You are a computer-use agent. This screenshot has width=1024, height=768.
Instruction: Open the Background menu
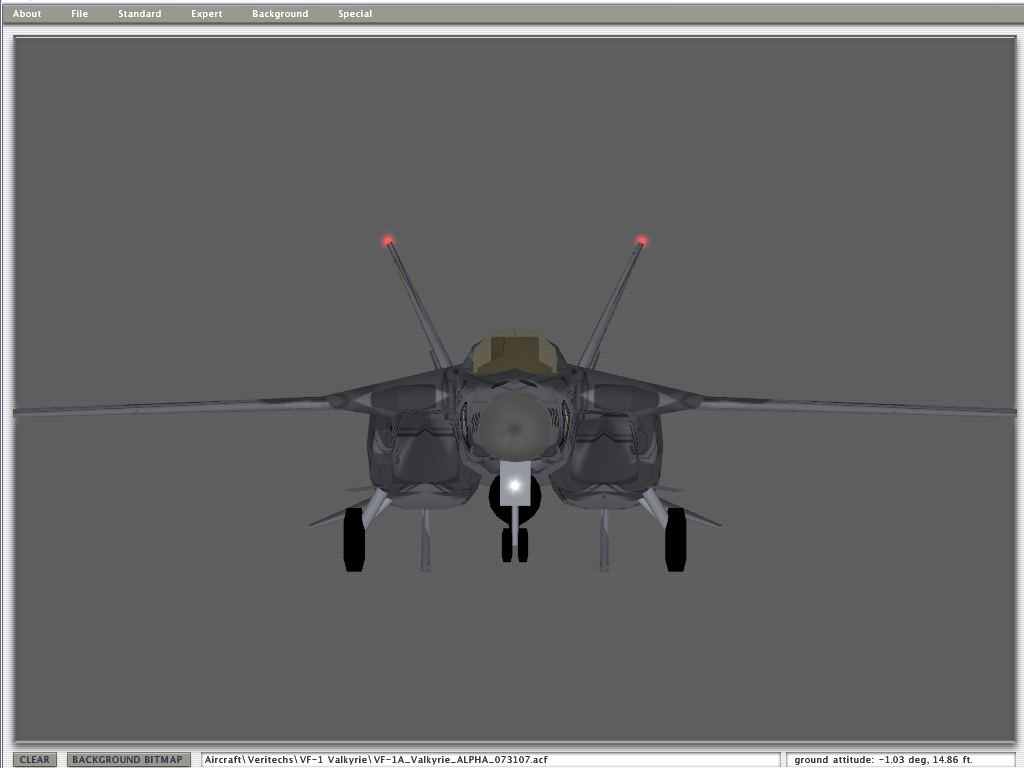[x=280, y=14]
